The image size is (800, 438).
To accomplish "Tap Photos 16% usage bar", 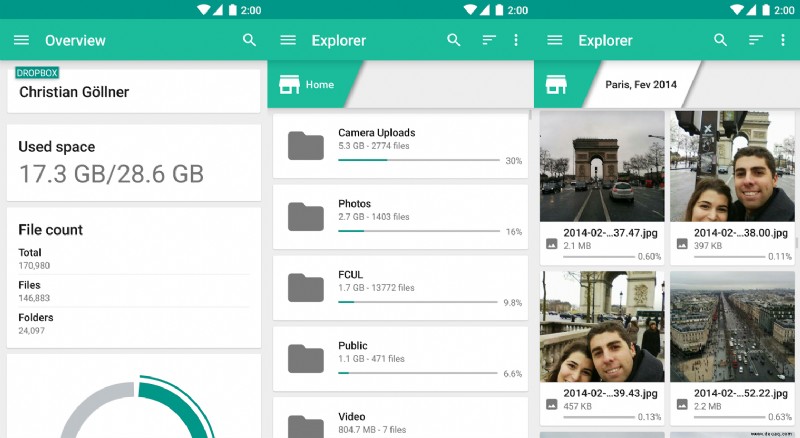I will [x=419, y=231].
